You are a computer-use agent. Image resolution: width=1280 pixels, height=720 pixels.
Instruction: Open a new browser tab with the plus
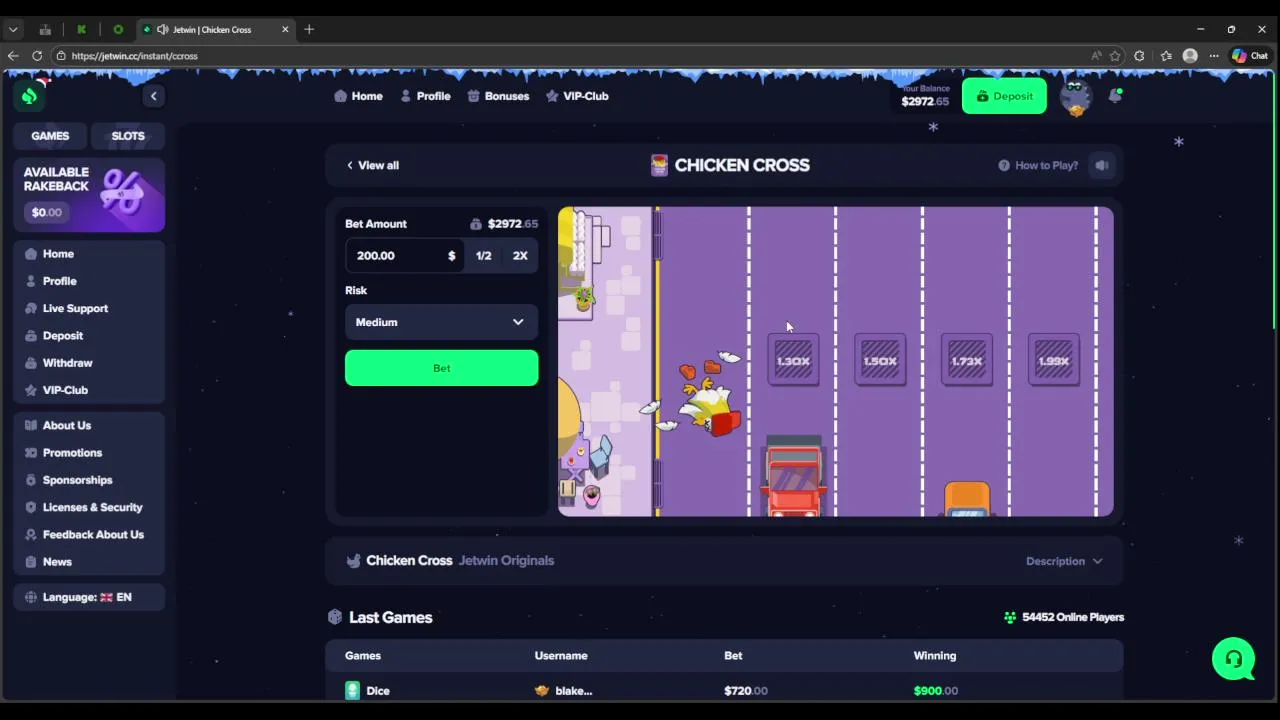[309, 29]
